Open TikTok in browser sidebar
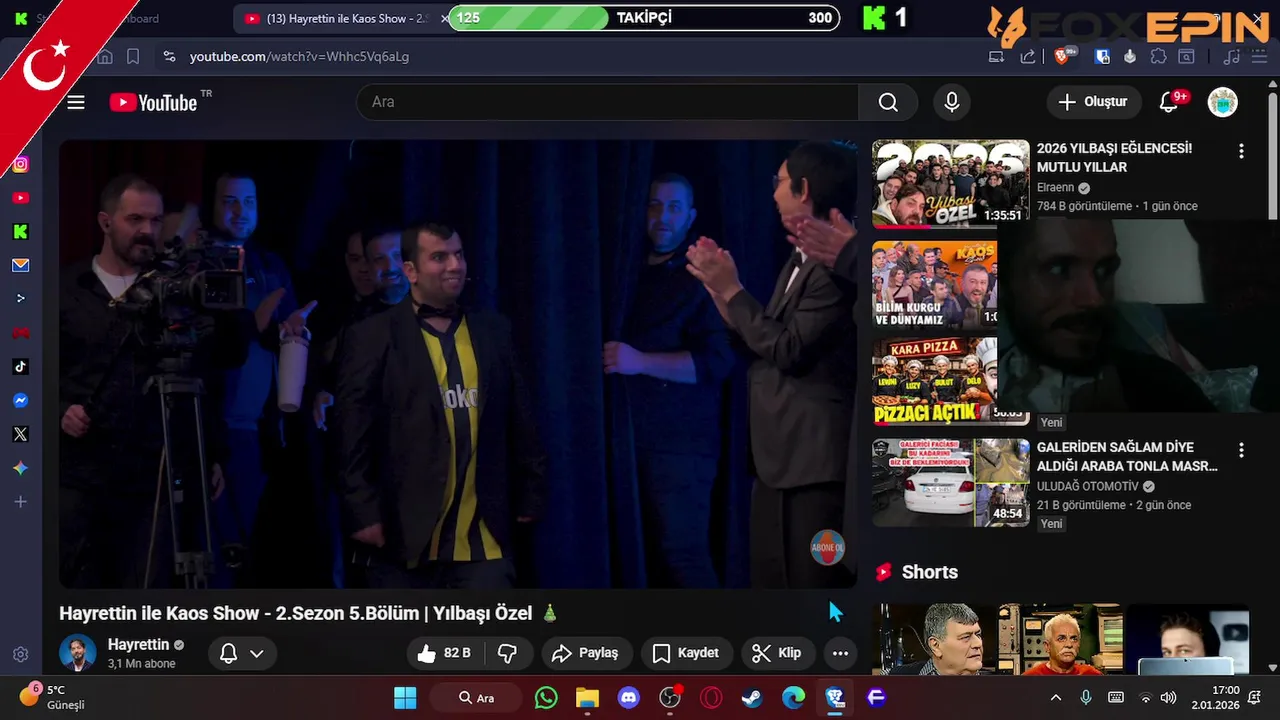This screenshot has height=720, width=1280. [x=20, y=366]
